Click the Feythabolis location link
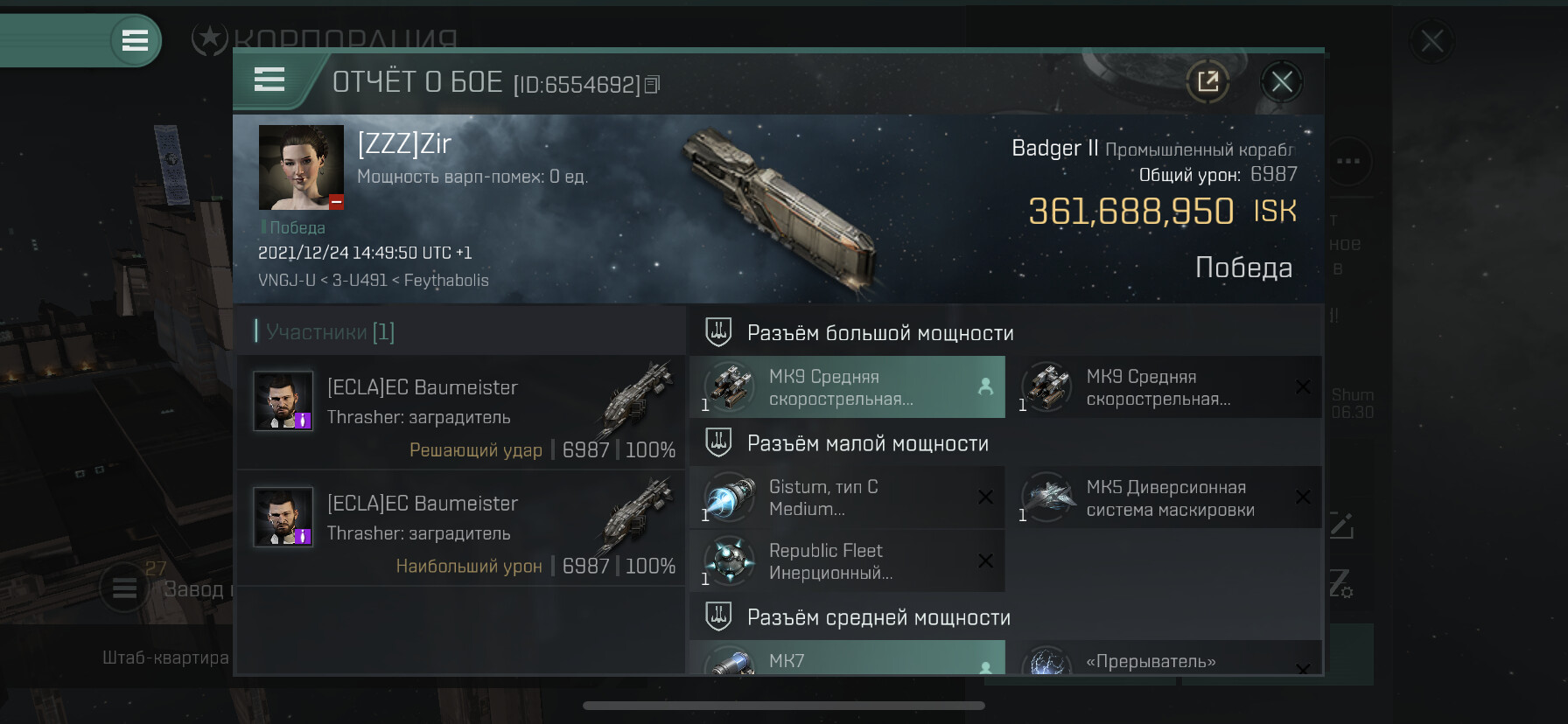1568x724 pixels. point(446,281)
